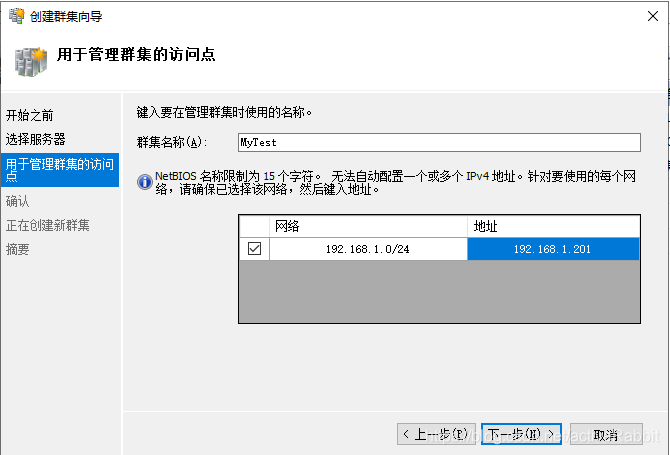Image resolution: width=670 pixels, height=455 pixels.
Task: Select the 192.168.1.201 address cell
Action: [x=553, y=249]
